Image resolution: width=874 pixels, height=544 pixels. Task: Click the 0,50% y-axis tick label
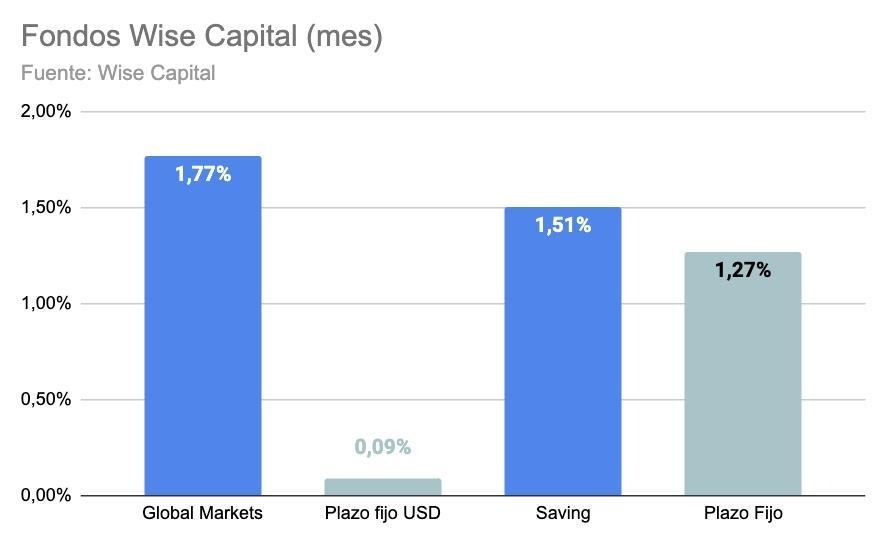coord(46,399)
